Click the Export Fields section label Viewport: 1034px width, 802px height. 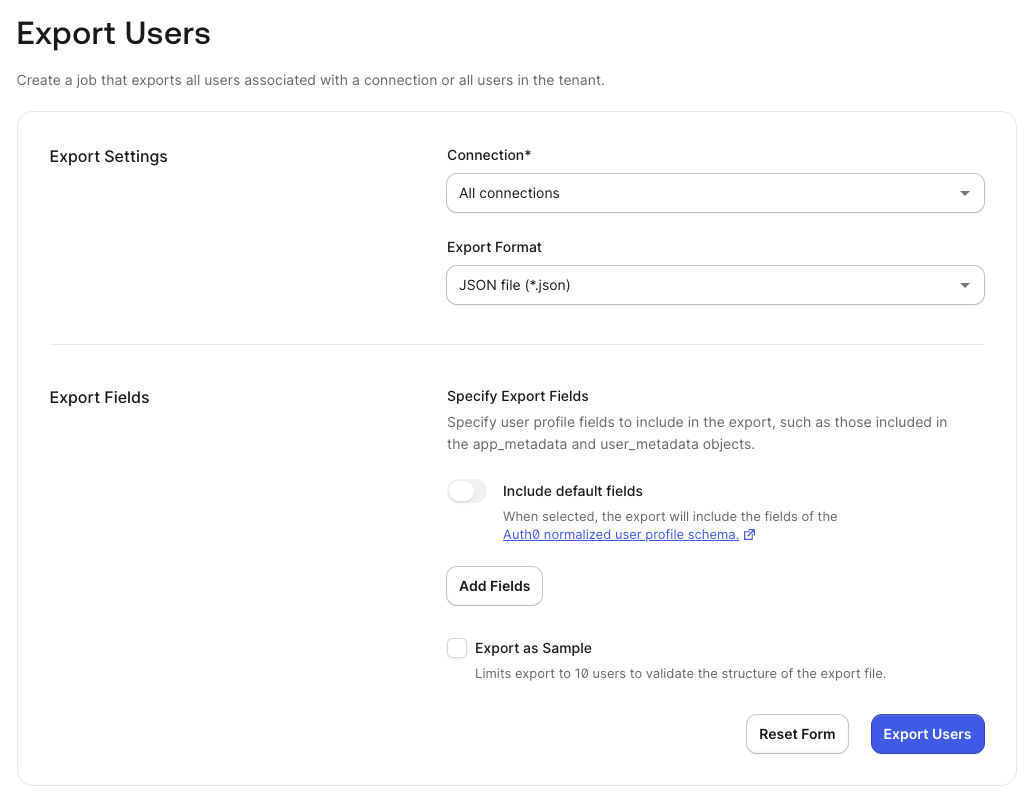point(100,398)
